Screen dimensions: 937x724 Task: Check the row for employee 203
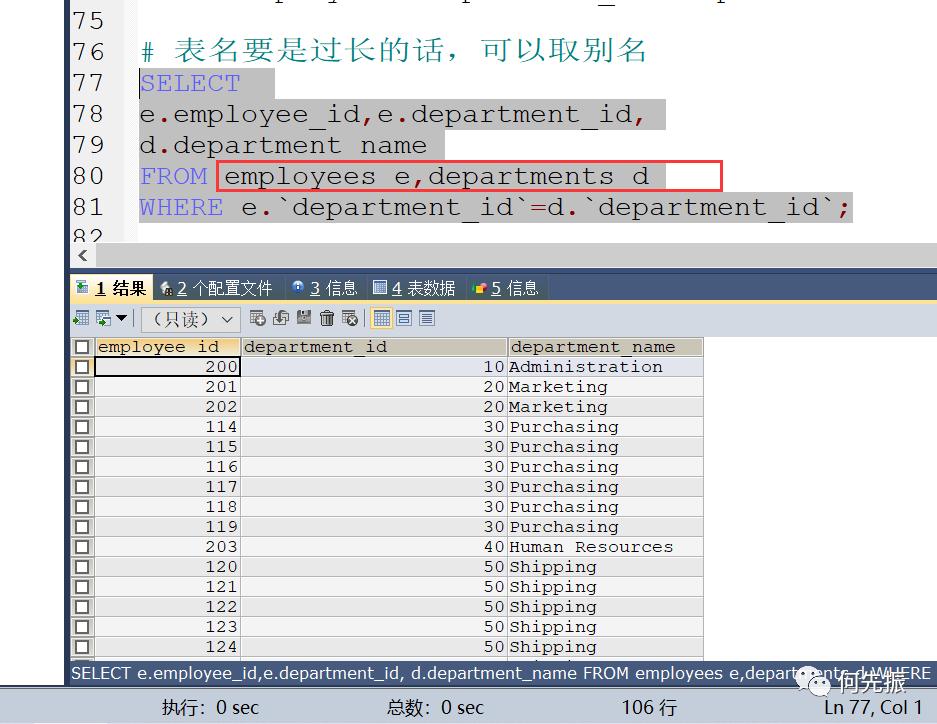pyautogui.click(x=82, y=547)
